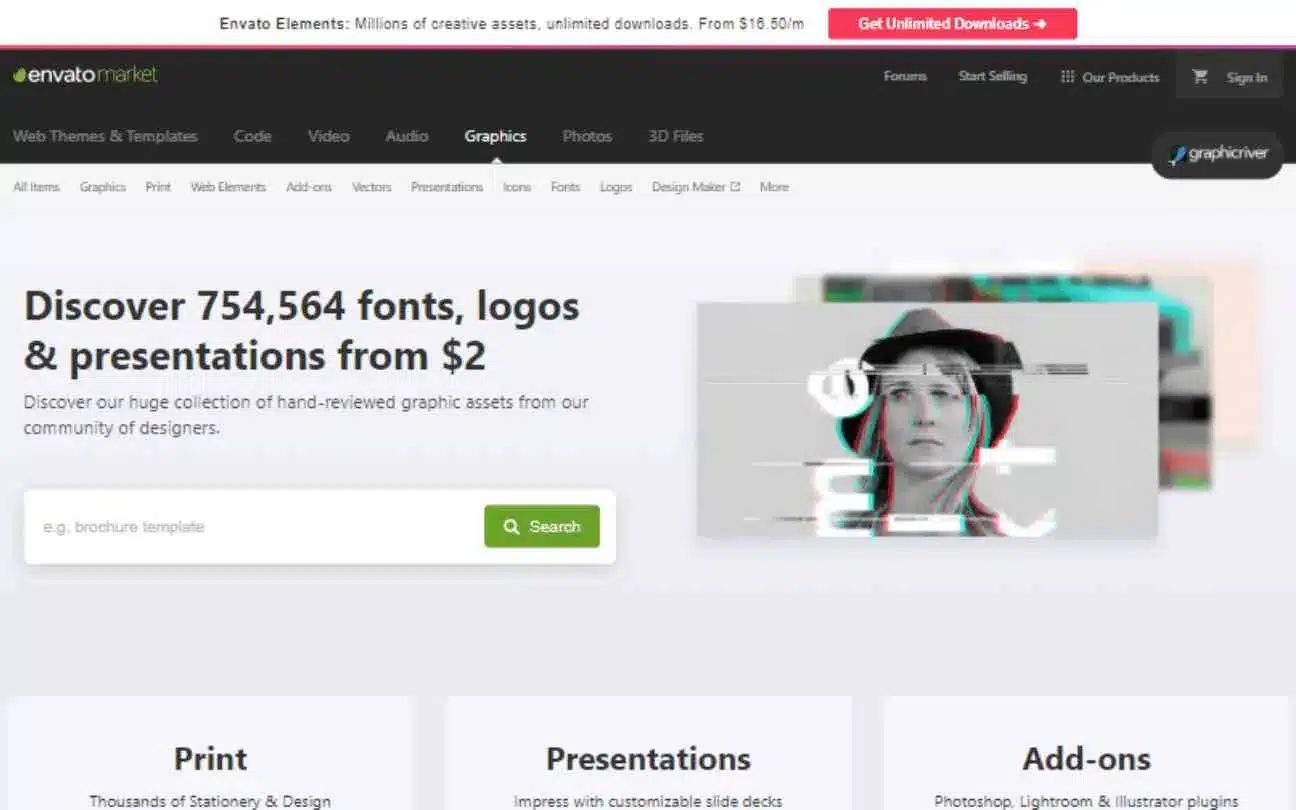Screen dimensions: 1296x810
Task: Click the Sign In link
Action: point(1247,77)
